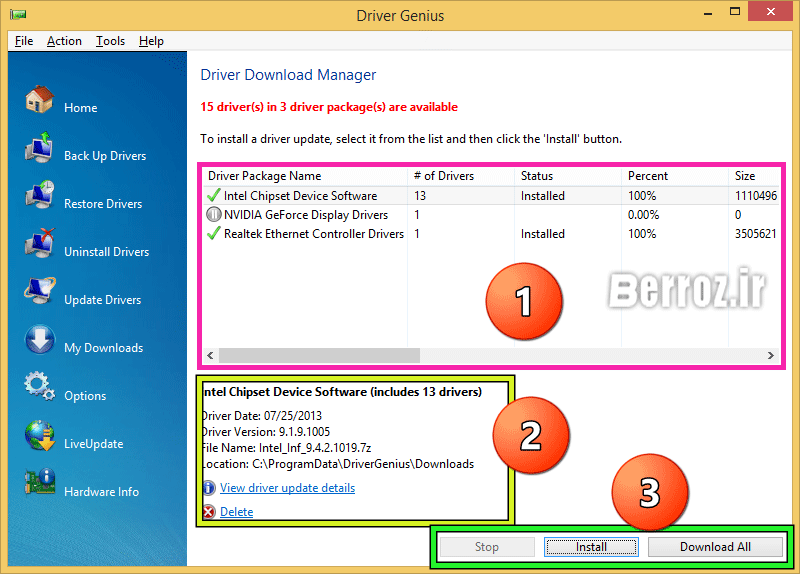The height and width of the screenshot is (574, 800).
Task: Click the Install button
Action: pos(591,547)
